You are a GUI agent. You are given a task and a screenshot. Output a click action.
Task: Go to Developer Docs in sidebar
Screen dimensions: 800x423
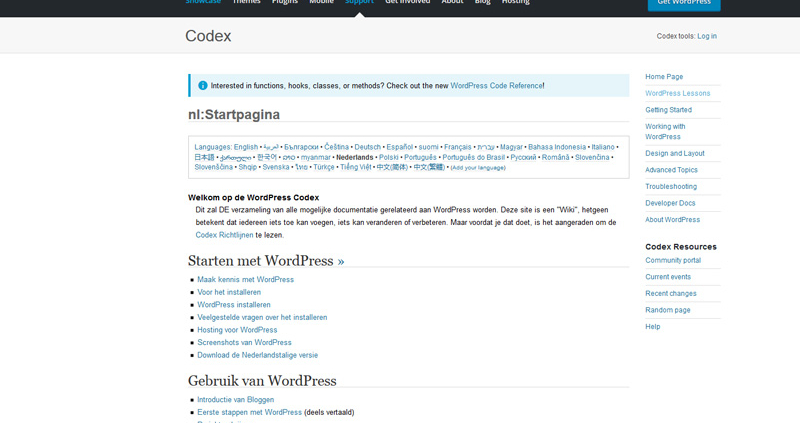click(670, 203)
